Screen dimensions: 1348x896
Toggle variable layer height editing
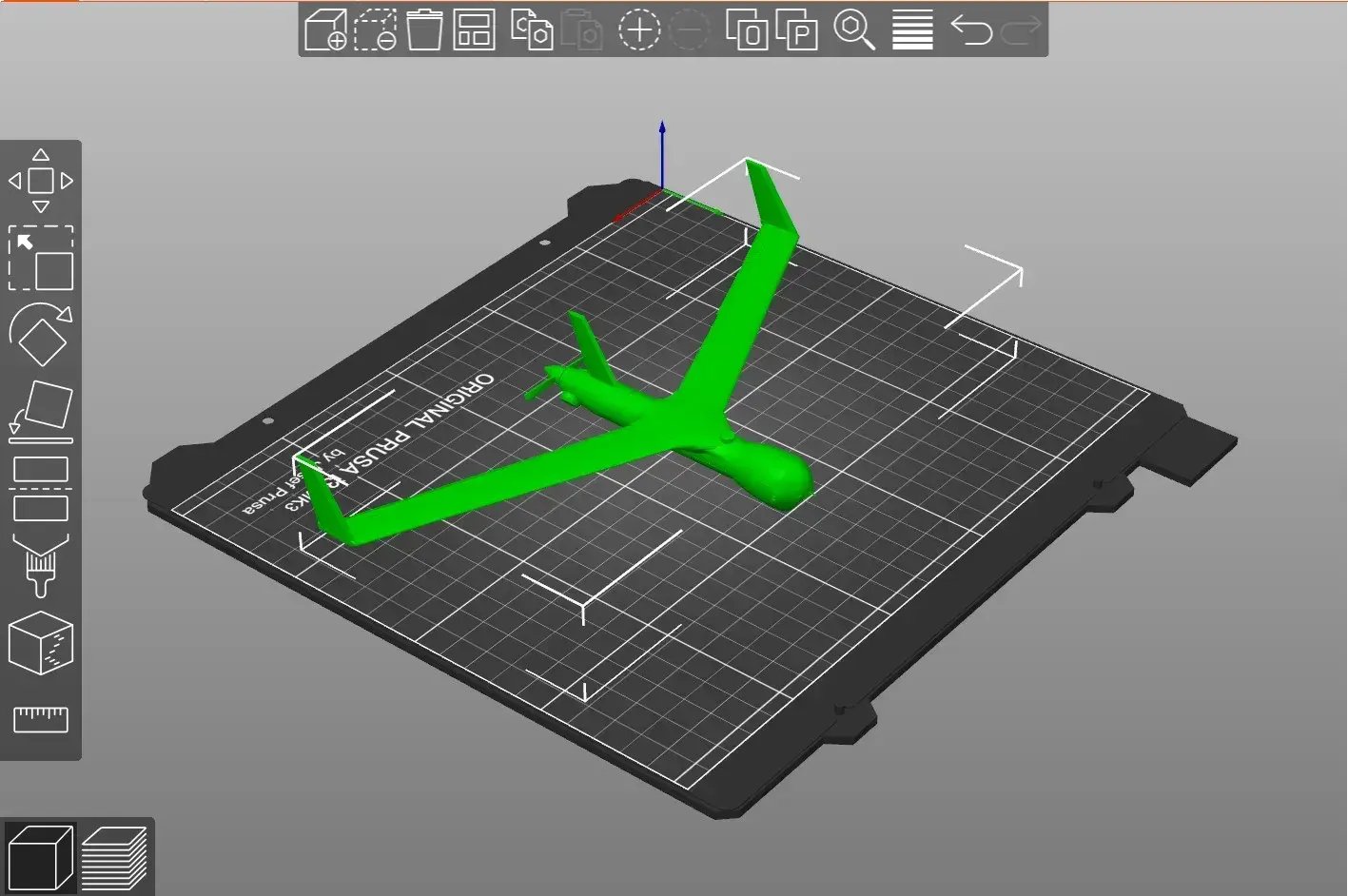[x=912, y=29]
